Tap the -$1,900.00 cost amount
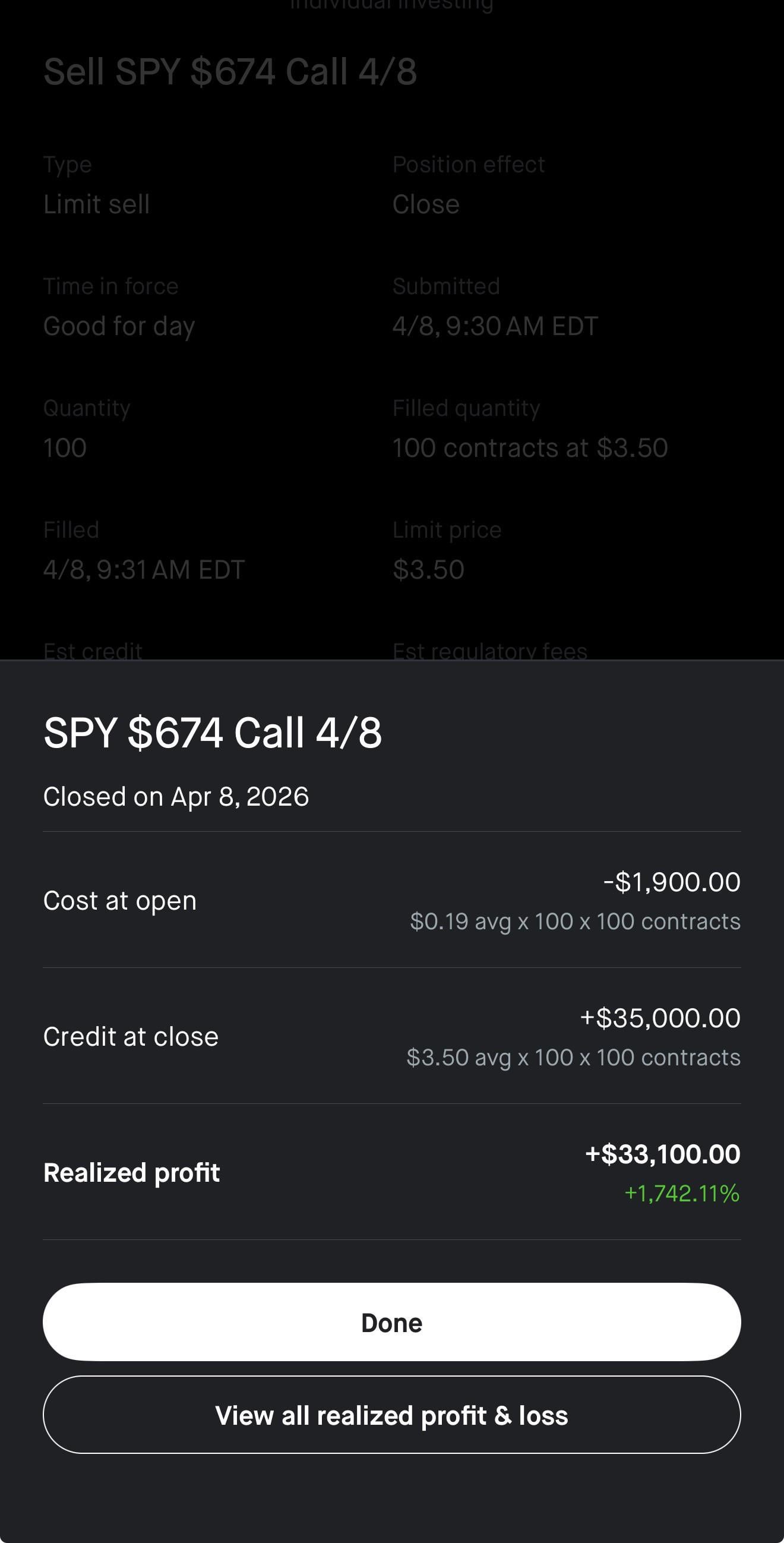The image size is (784, 1543). click(671, 882)
